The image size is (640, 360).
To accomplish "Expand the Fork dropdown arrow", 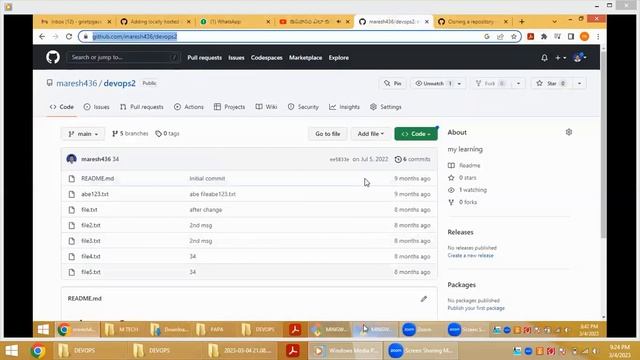I will (518, 83).
